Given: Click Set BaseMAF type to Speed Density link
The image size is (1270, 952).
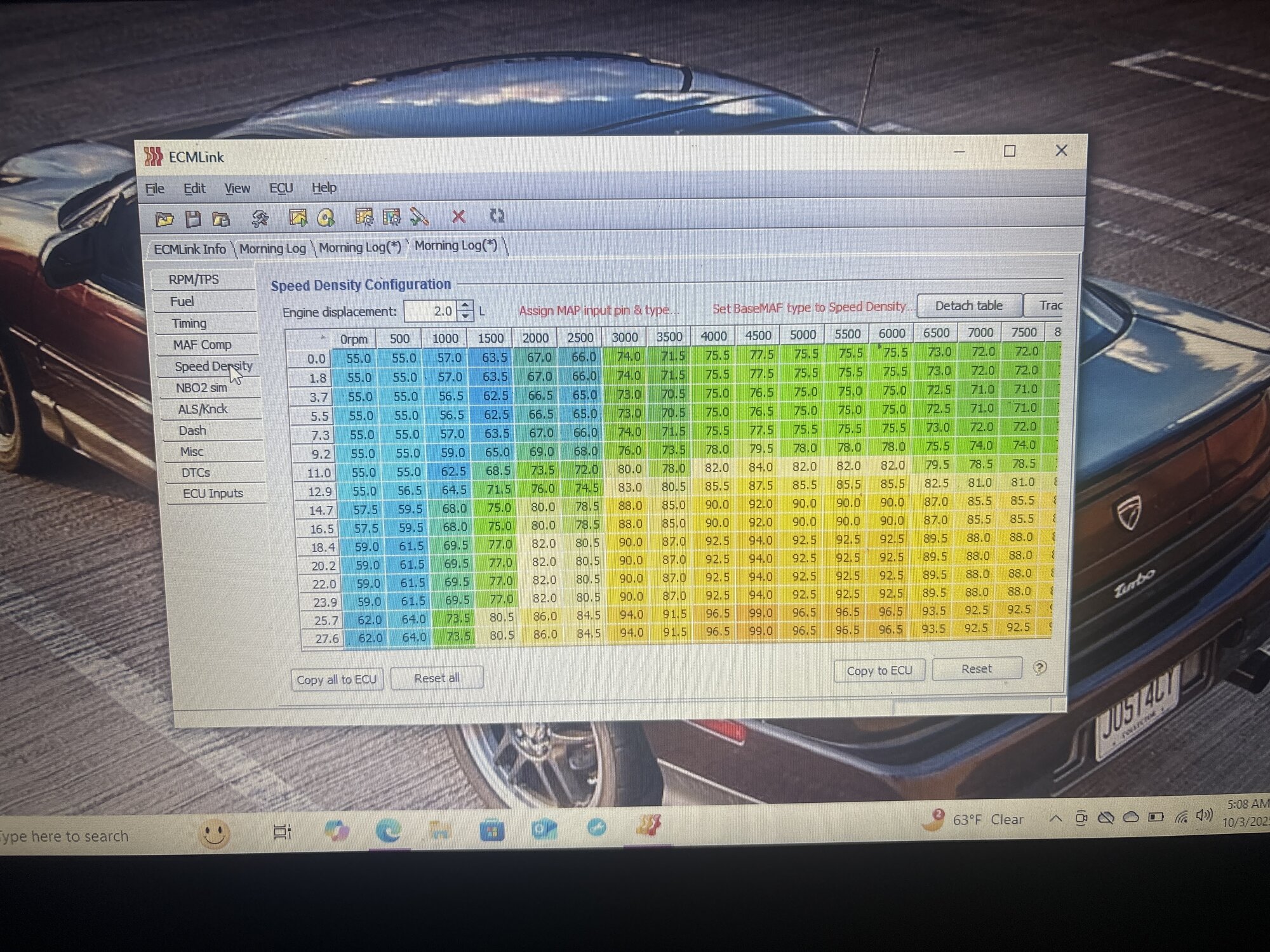Looking at the screenshot, I should 812,307.
